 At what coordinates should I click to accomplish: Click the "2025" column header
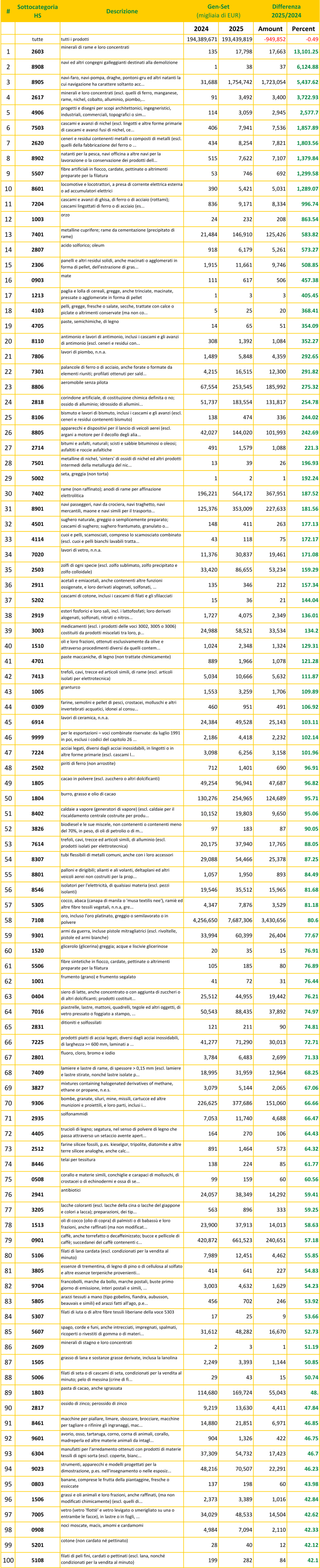coord(236,29)
